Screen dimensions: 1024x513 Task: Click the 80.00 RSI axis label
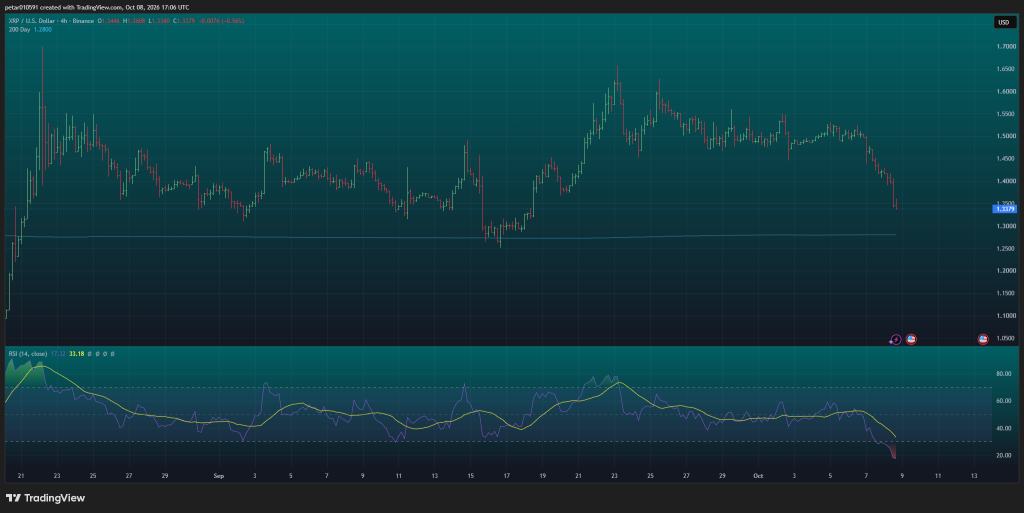tap(1004, 374)
